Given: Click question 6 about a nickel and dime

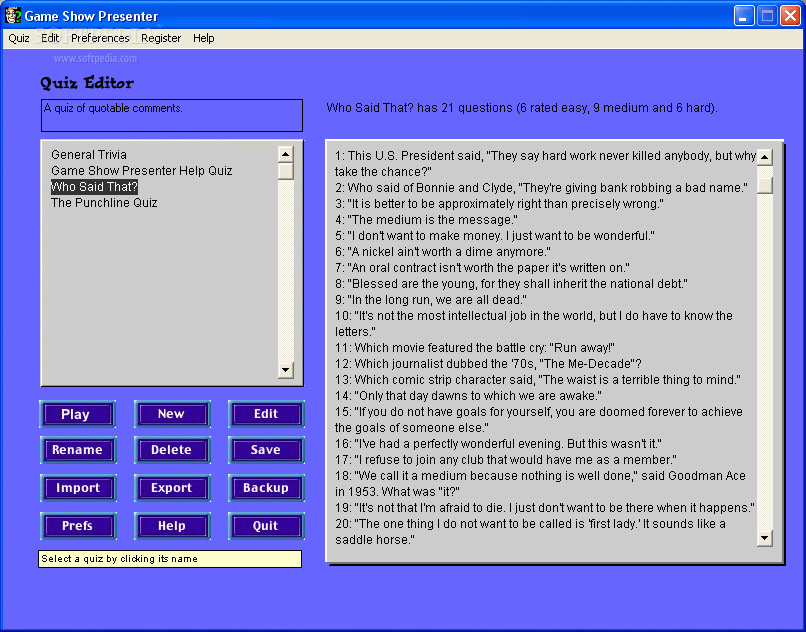Looking at the screenshot, I should pos(443,251).
